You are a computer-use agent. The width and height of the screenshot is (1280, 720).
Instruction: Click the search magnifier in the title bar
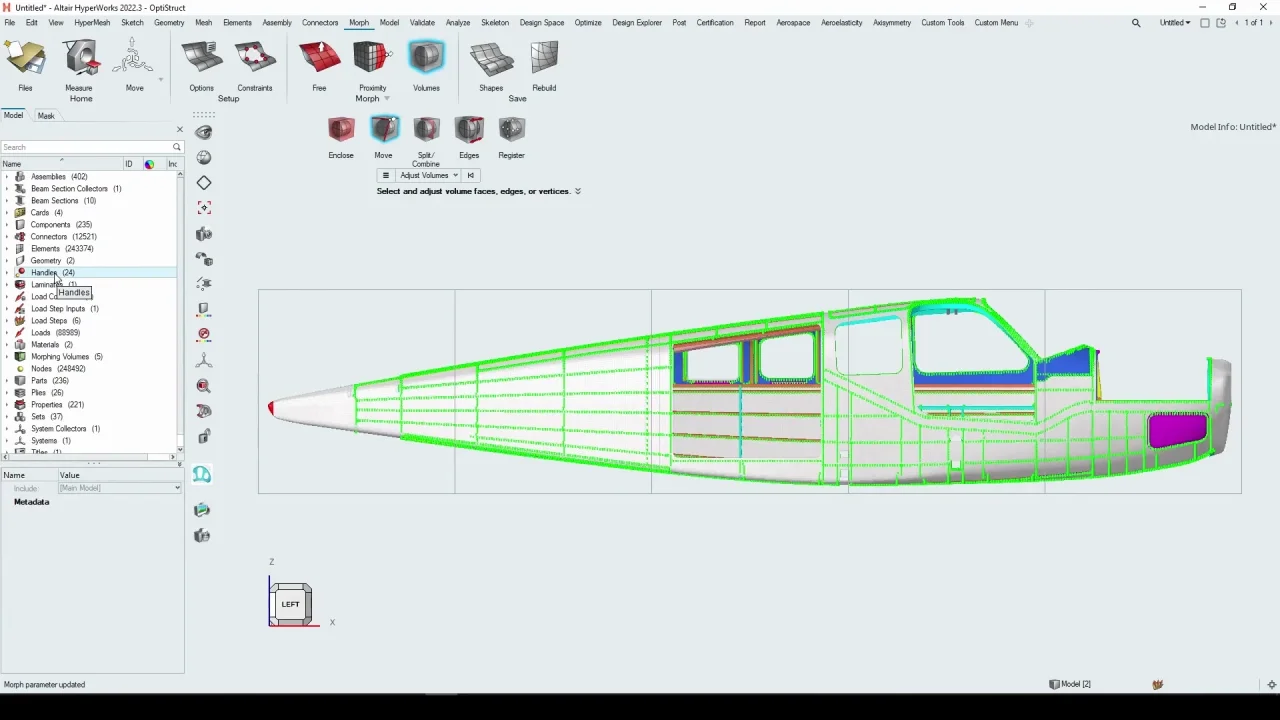click(1136, 22)
